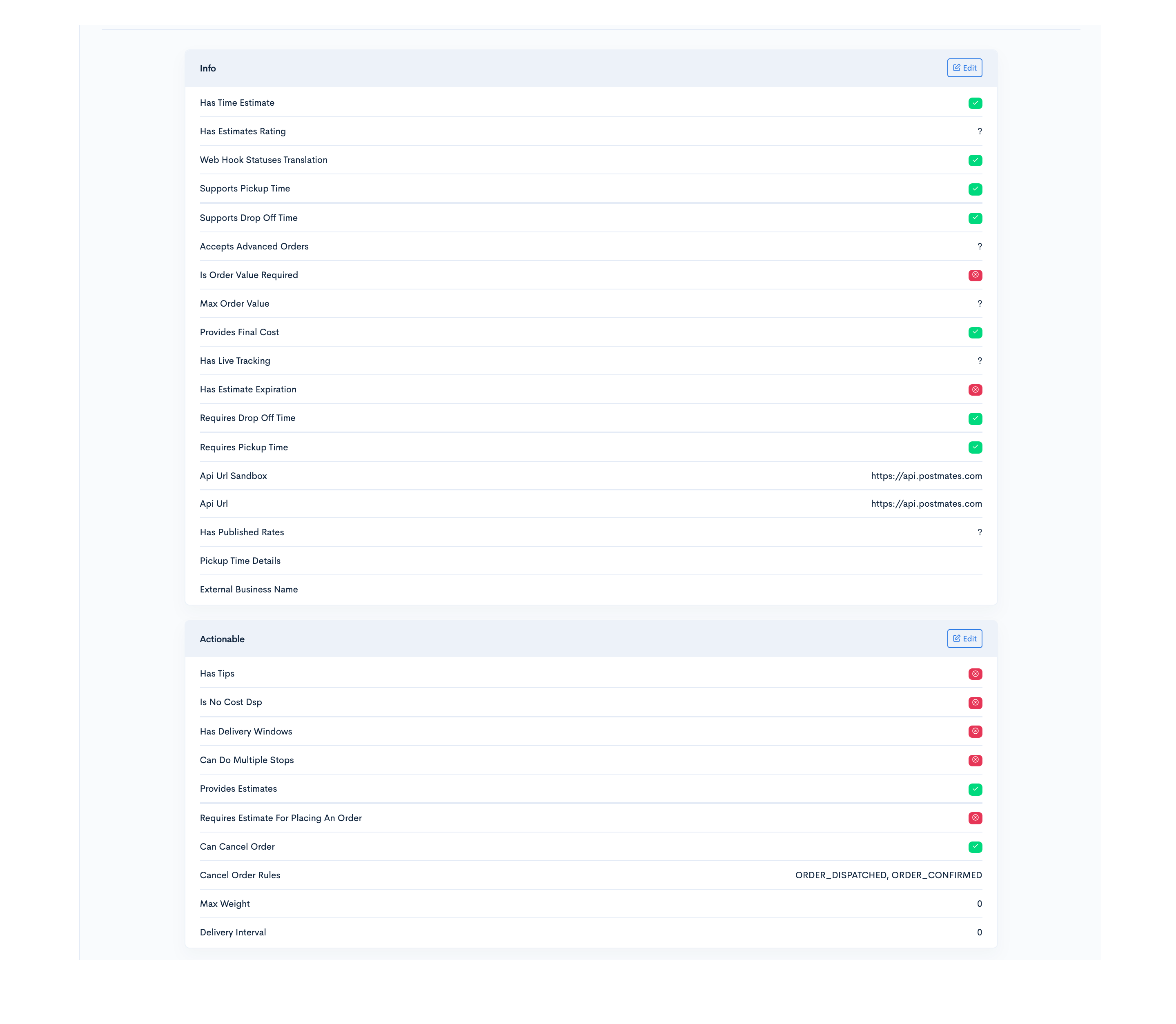The width and height of the screenshot is (1176, 1024).
Task: Click the Has Time Estimate label
Action: (237, 103)
